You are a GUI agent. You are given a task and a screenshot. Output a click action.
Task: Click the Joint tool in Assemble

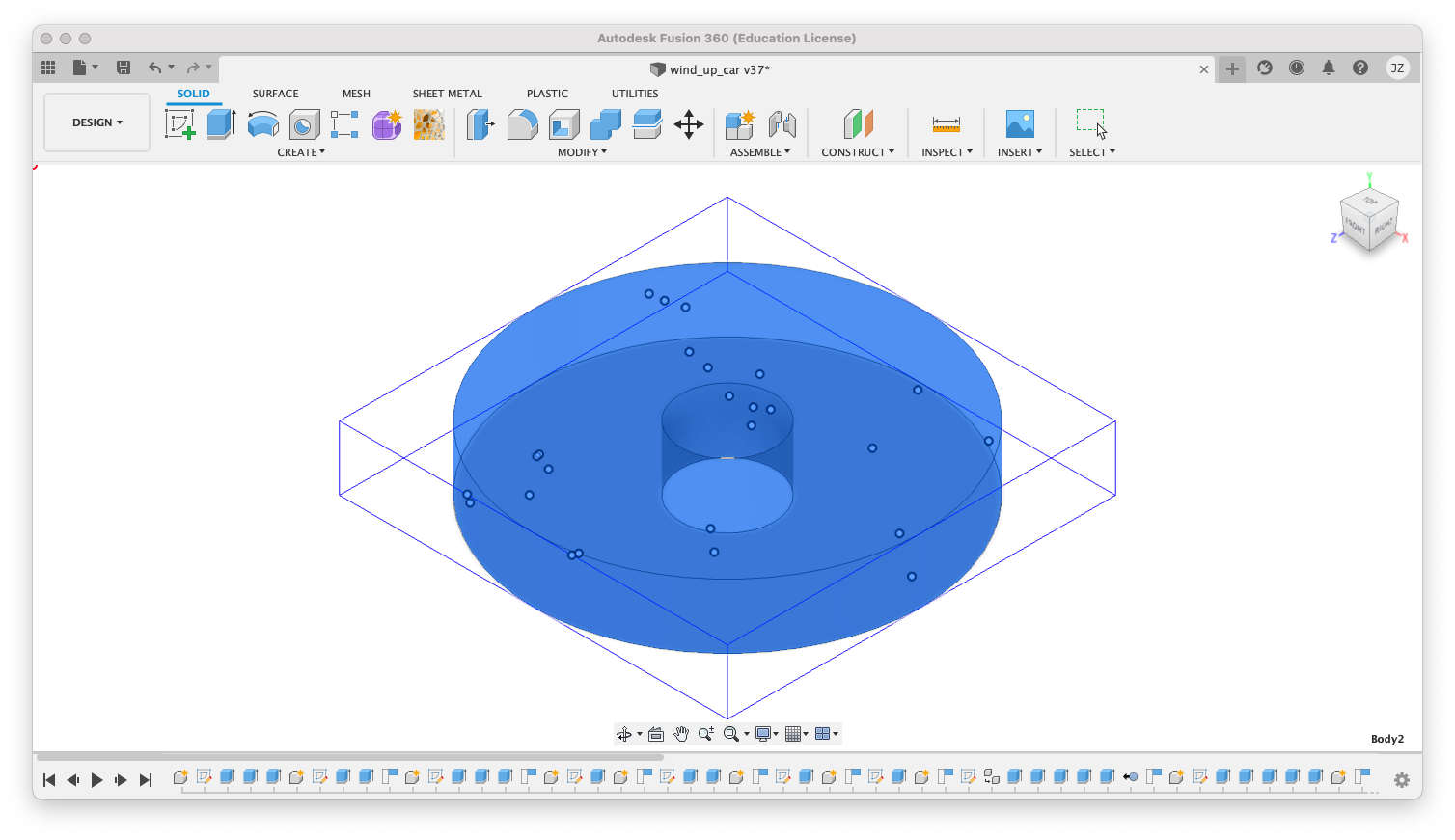coord(782,124)
